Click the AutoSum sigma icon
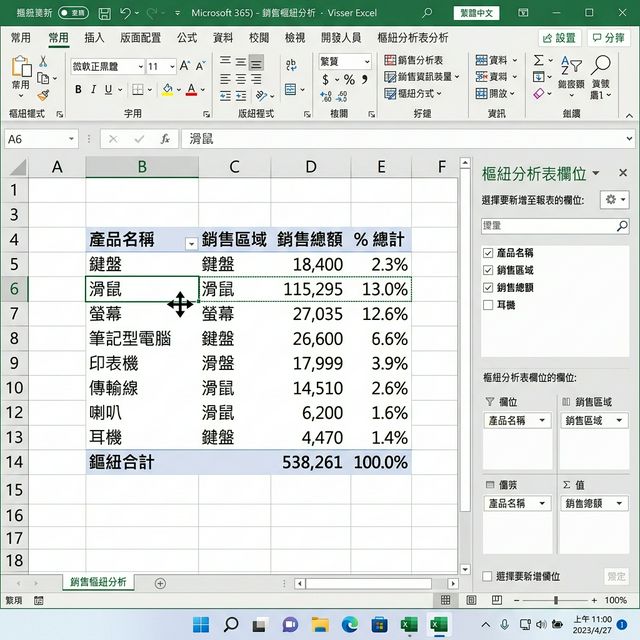 pos(538,60)
